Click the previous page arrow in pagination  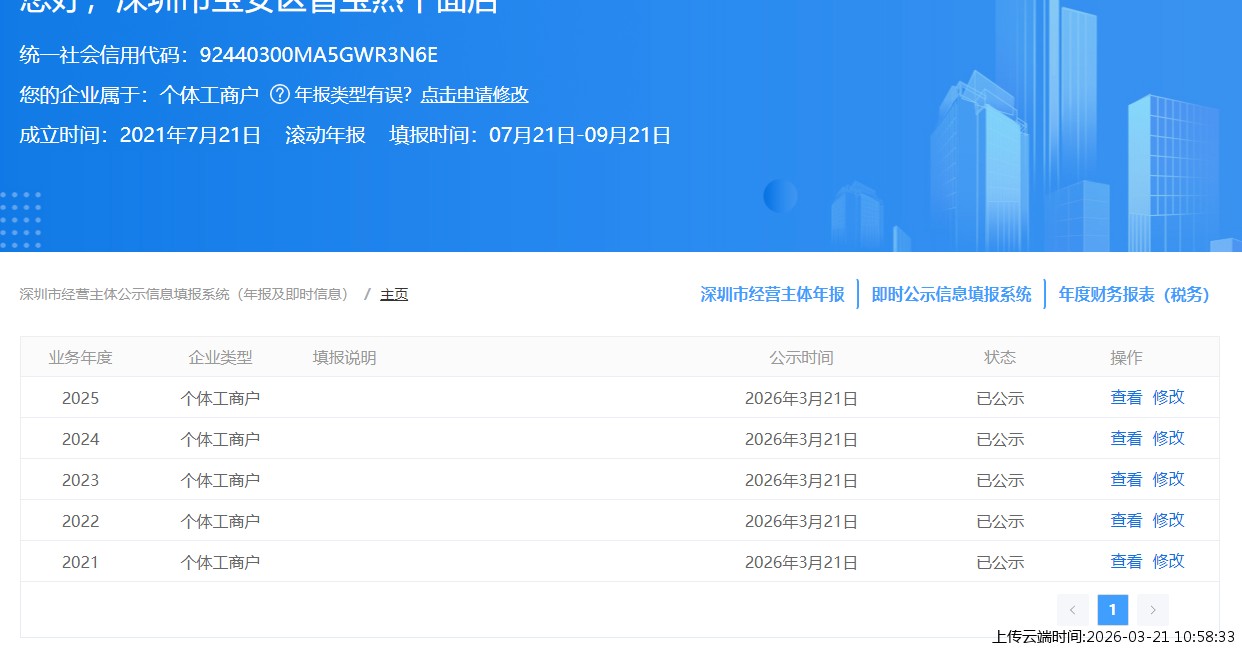tap(1073, 609)
